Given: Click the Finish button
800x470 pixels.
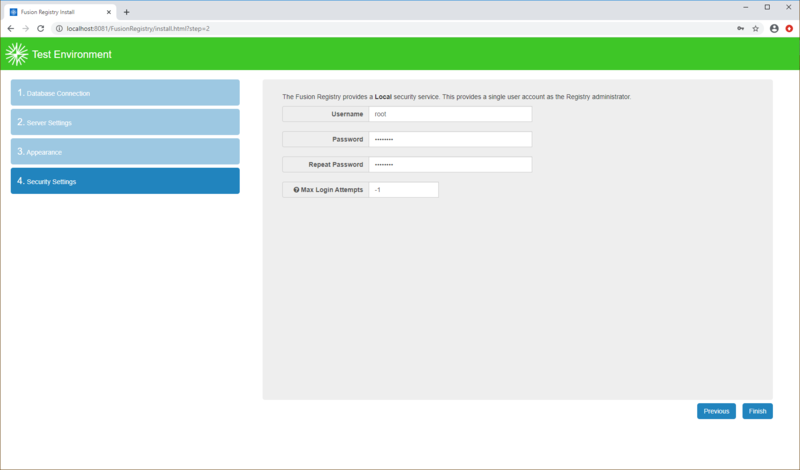Looking at the screenshot, I should point(757,411).
